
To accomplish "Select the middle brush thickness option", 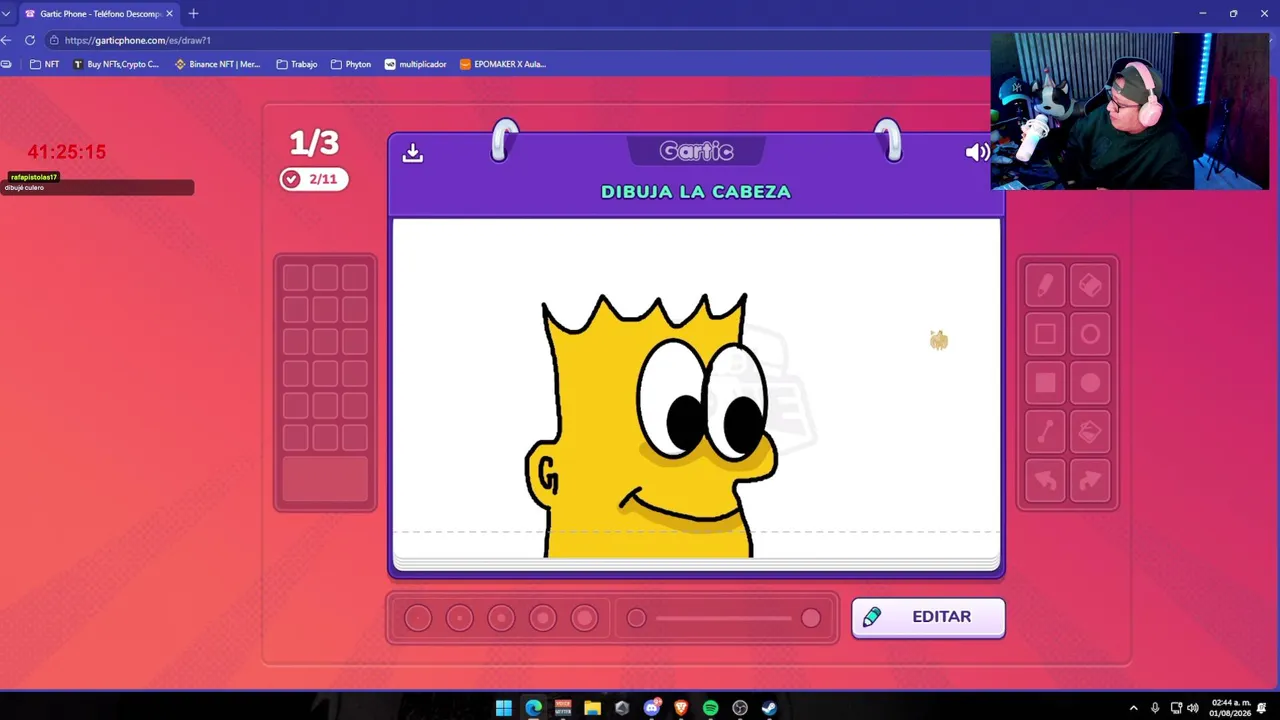I will 501,618.
